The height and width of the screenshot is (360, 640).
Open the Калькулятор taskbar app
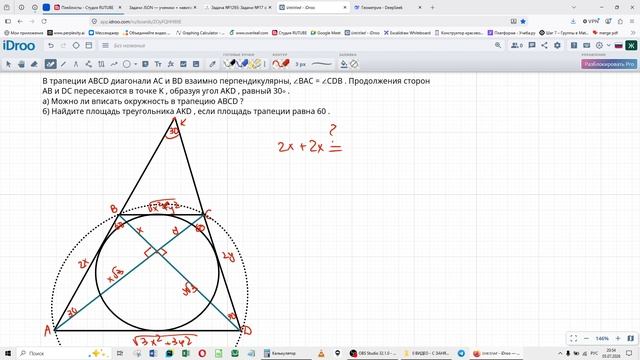280,353
